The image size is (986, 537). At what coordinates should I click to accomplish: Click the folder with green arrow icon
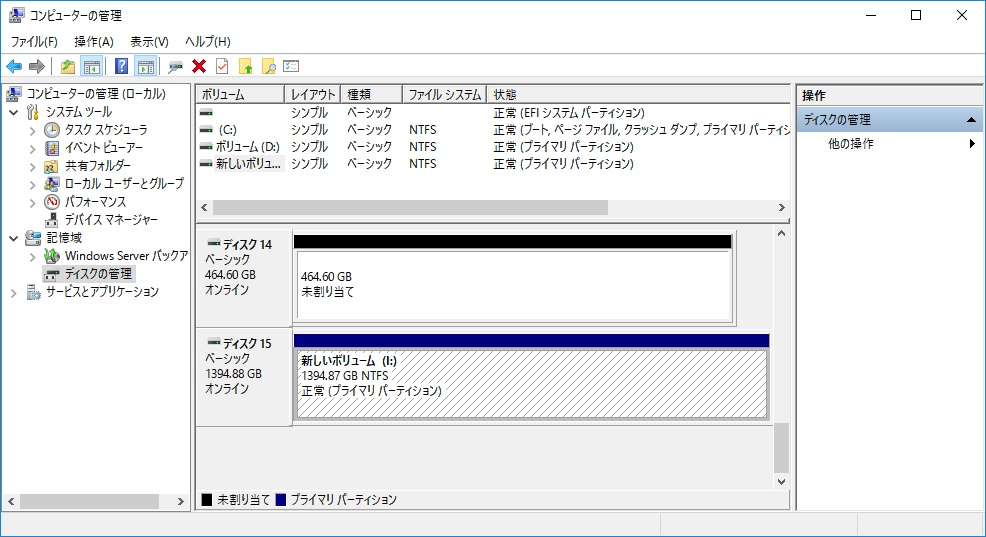click(x=246, y=66)
